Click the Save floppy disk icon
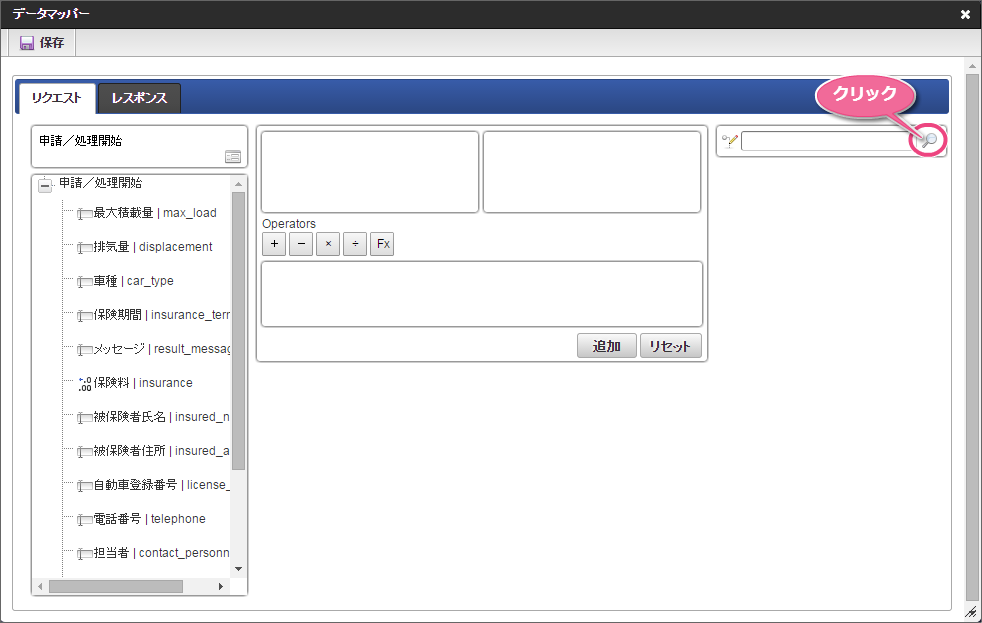Screen dimensions: 982x623 coord(27,43)
